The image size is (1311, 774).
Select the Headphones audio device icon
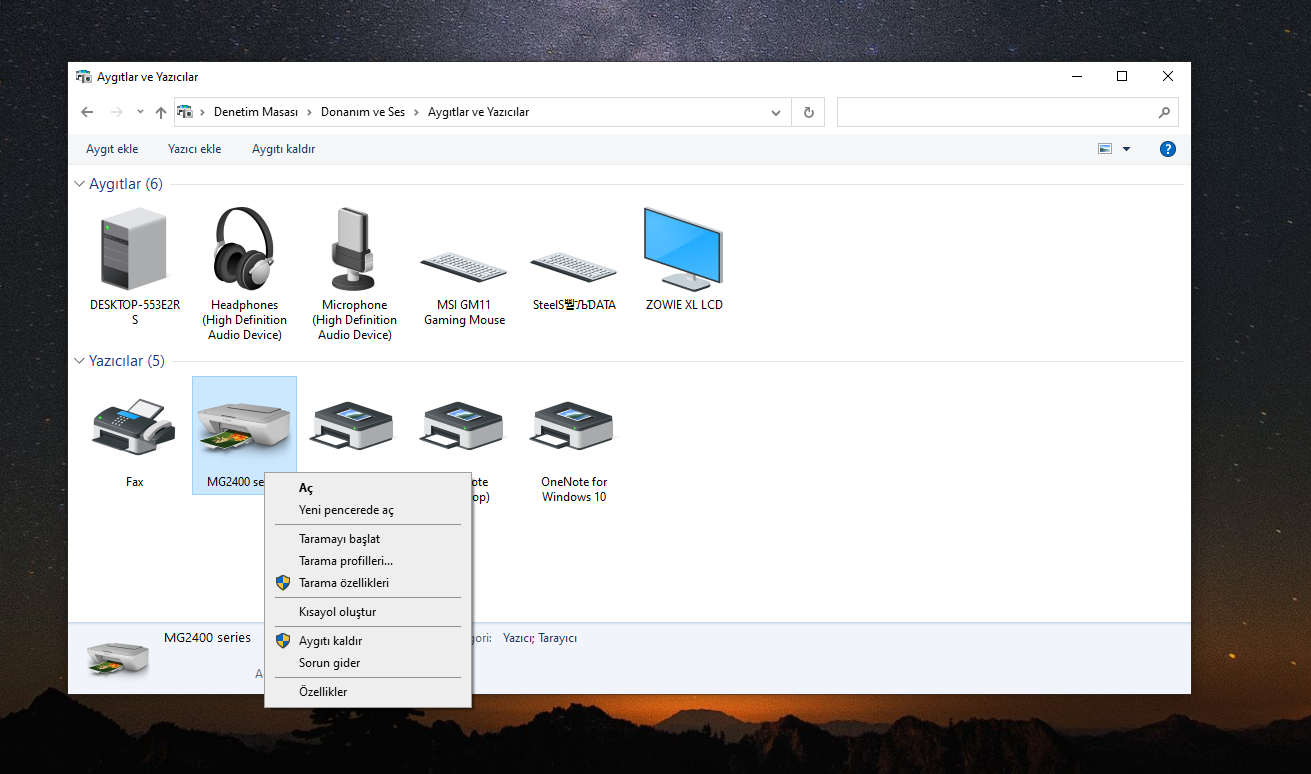click(244, 247)
